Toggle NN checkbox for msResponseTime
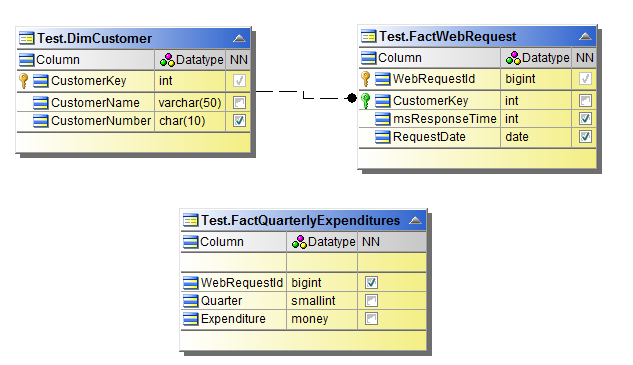 point(585,119)
